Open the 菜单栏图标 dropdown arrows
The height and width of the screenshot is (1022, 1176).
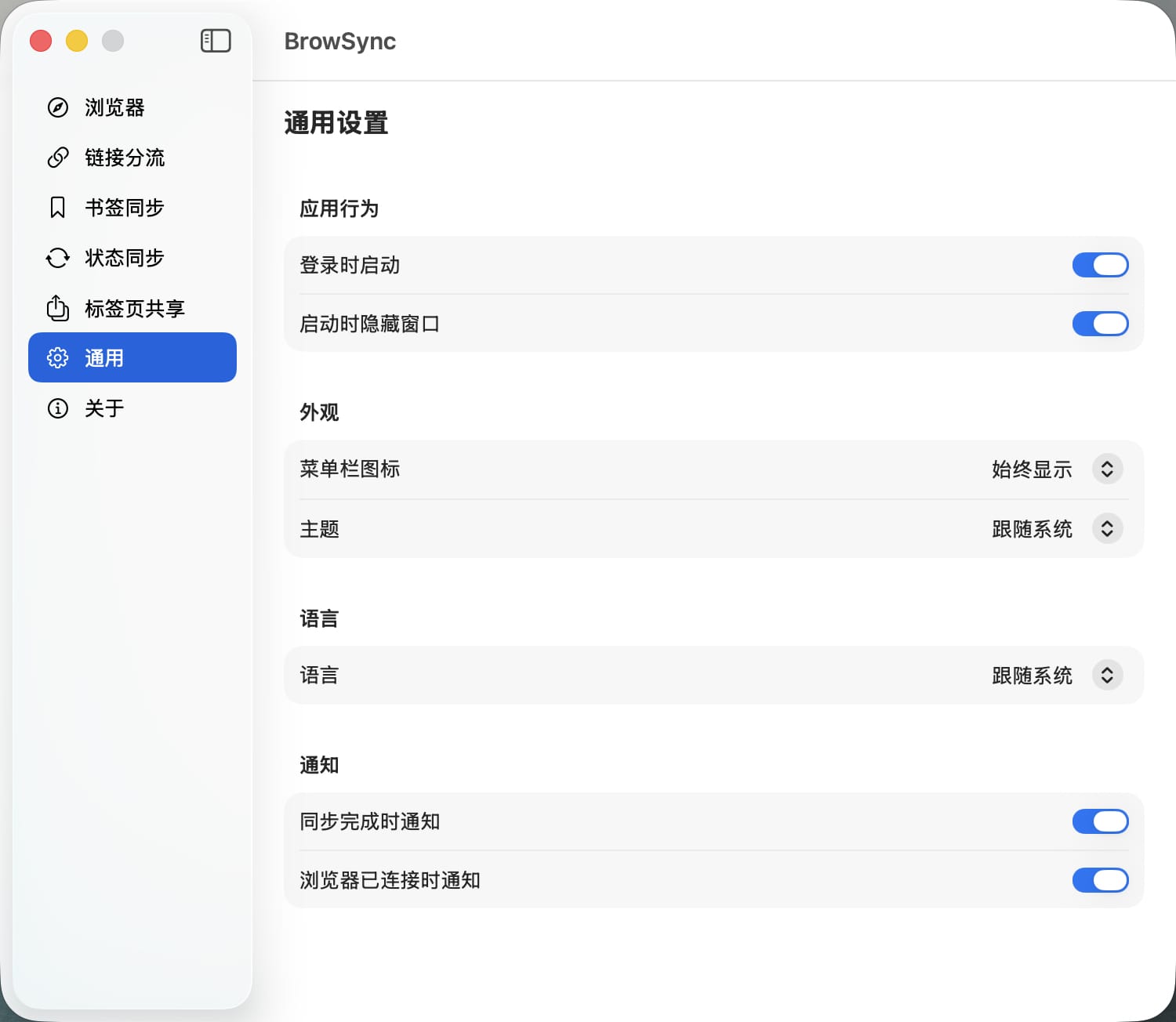tap(1107, 469)
